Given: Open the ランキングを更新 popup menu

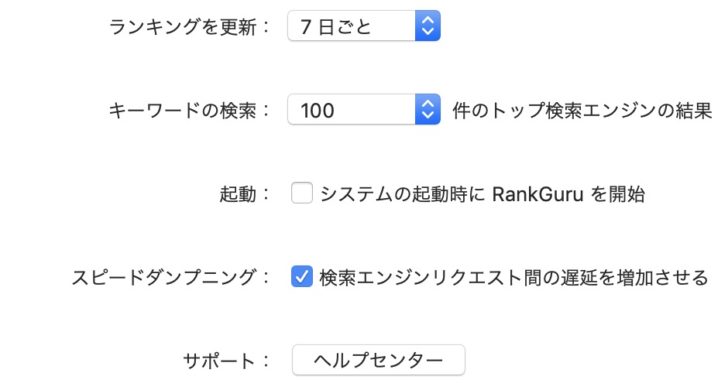Looking at the screenshot, I should pos(364,26).
